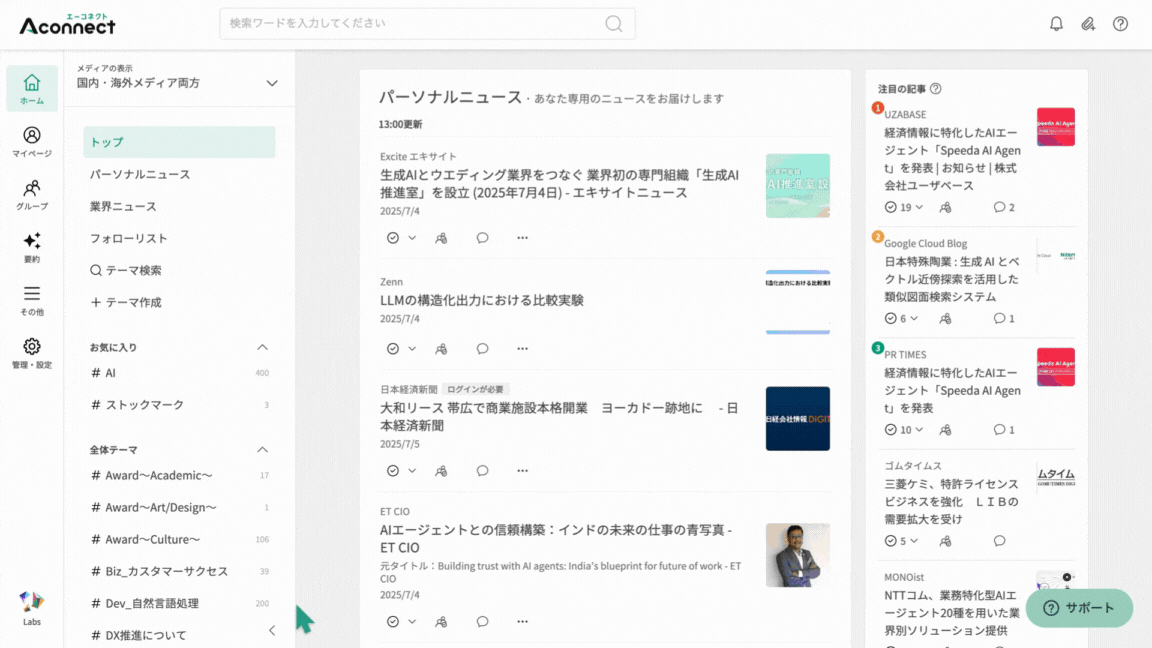Collapse the left navigation panel arrow

272,630
